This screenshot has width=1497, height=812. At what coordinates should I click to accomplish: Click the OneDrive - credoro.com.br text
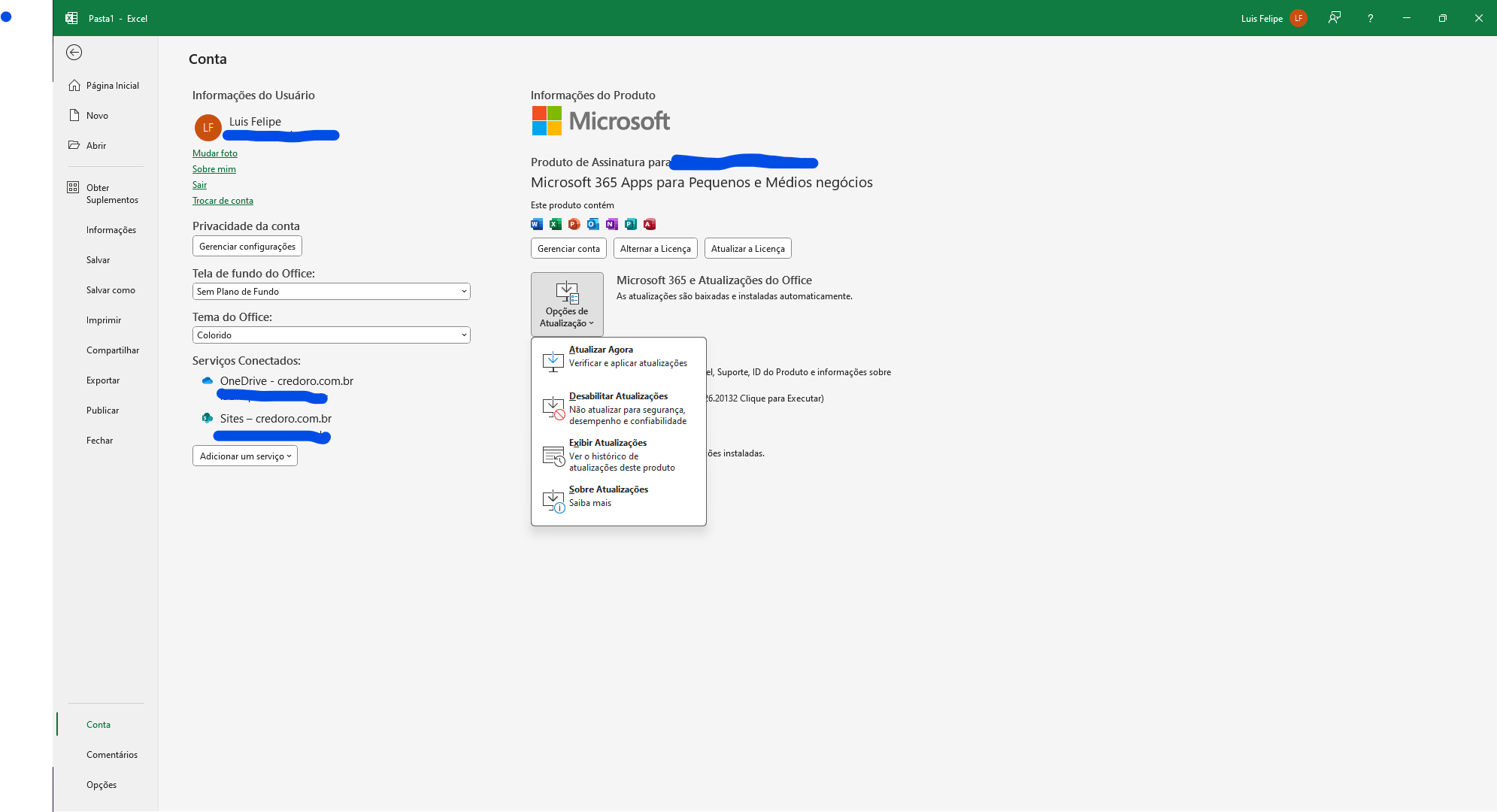pyautogui.click(x=286, y=381)
